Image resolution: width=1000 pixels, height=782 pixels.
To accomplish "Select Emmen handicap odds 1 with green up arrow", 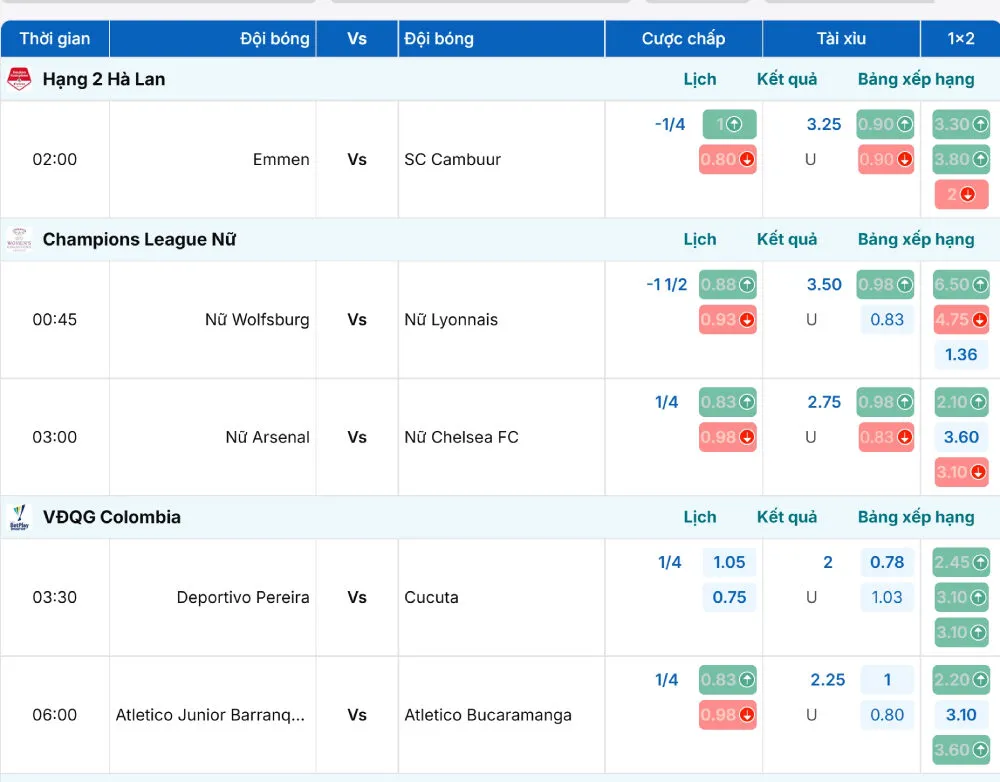I will coord(730,124).
